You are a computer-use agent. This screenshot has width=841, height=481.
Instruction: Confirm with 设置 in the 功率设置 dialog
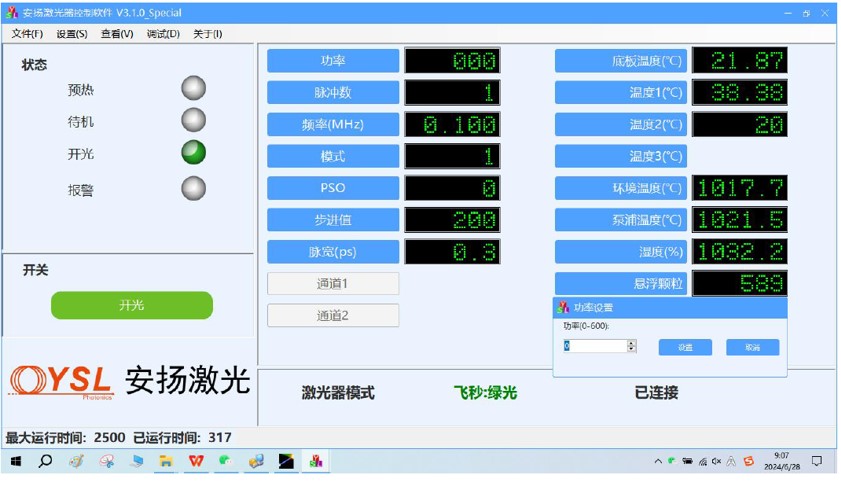685,347
